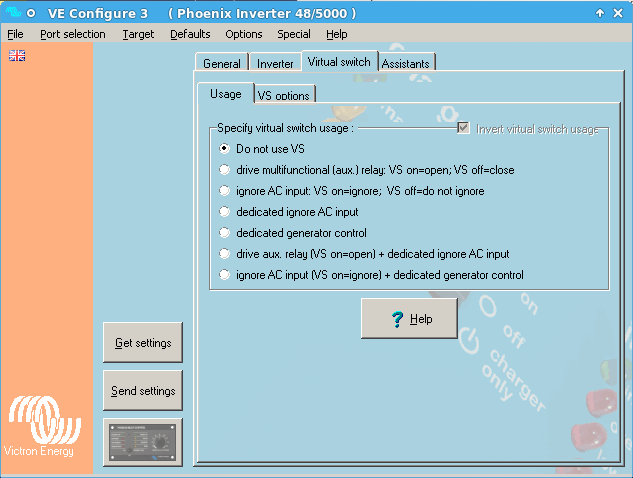The height and width of the screenshot is (478, 633).
Task: Close the VE Configure window
Action: [618, 13]
